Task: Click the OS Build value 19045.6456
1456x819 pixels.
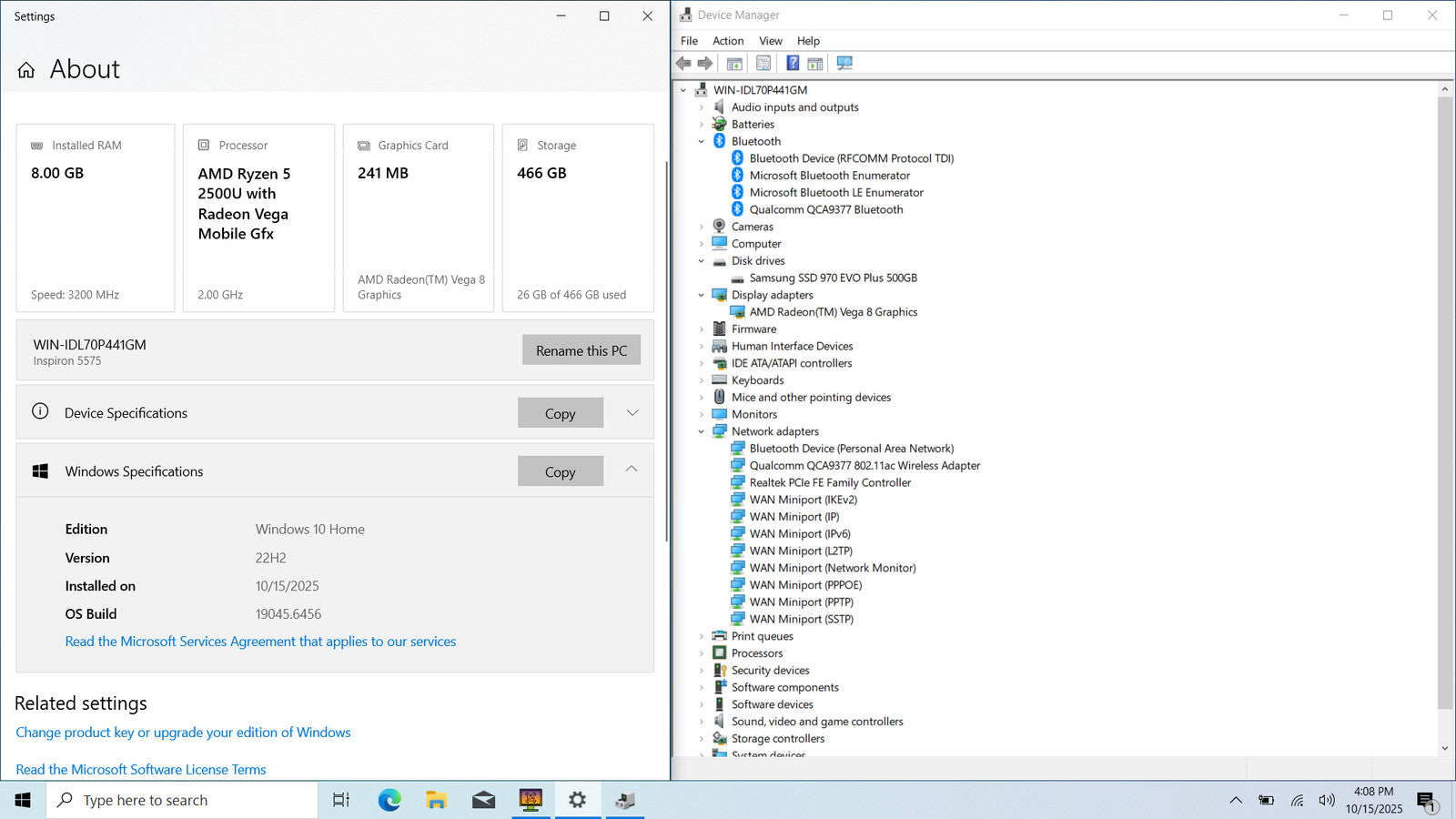Action: 288,614
